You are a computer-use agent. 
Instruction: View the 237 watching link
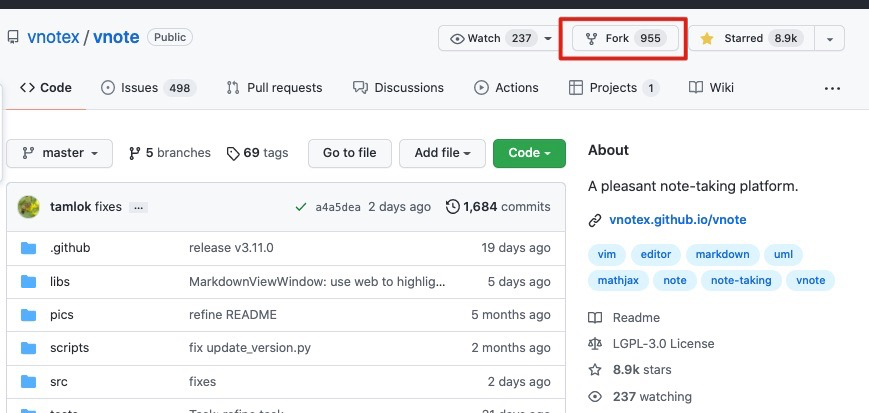pyautogui.click(x=640, y=397)
